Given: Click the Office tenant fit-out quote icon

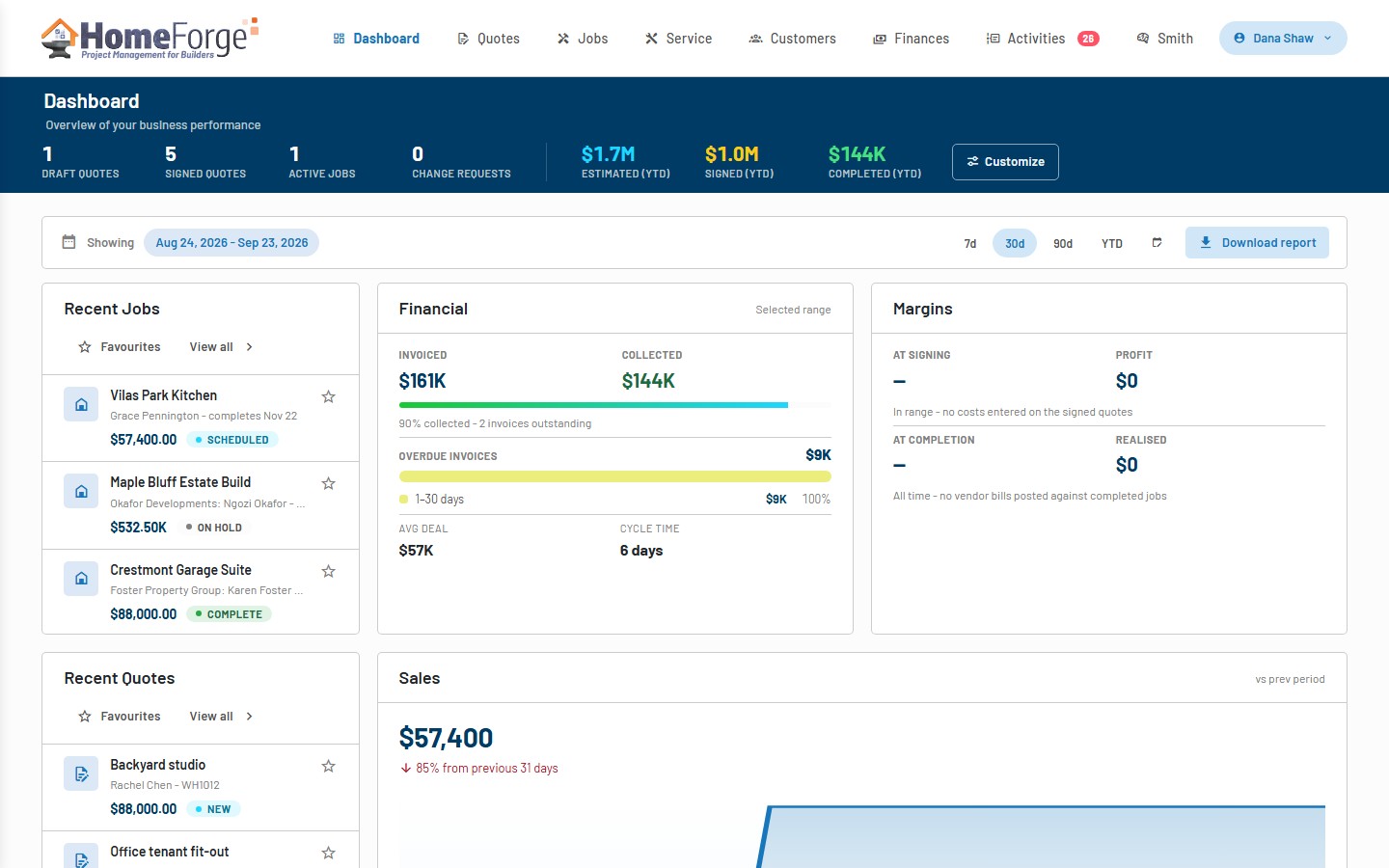Looking at the screenshot, I should (x=81, y=855).
